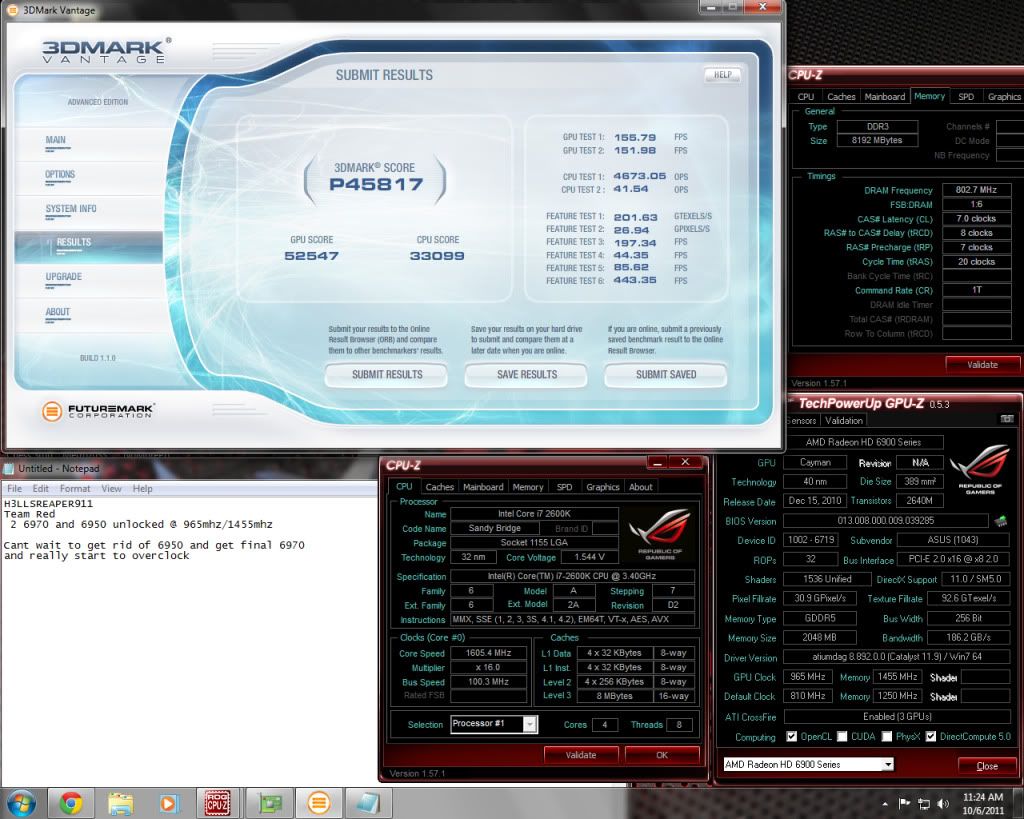The width and height of the screenshot is (1024, 819).
Task: Switch to Notepad taskbar icon
Action: (x=368, y=803)
